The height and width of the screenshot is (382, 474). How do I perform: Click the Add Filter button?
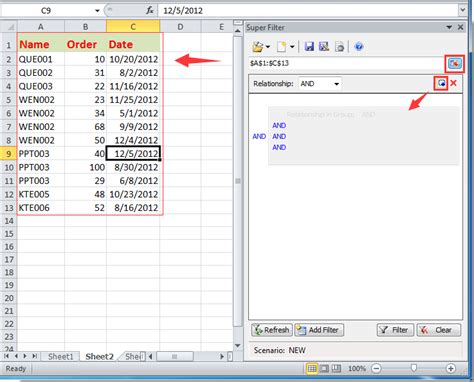point(319,330)
